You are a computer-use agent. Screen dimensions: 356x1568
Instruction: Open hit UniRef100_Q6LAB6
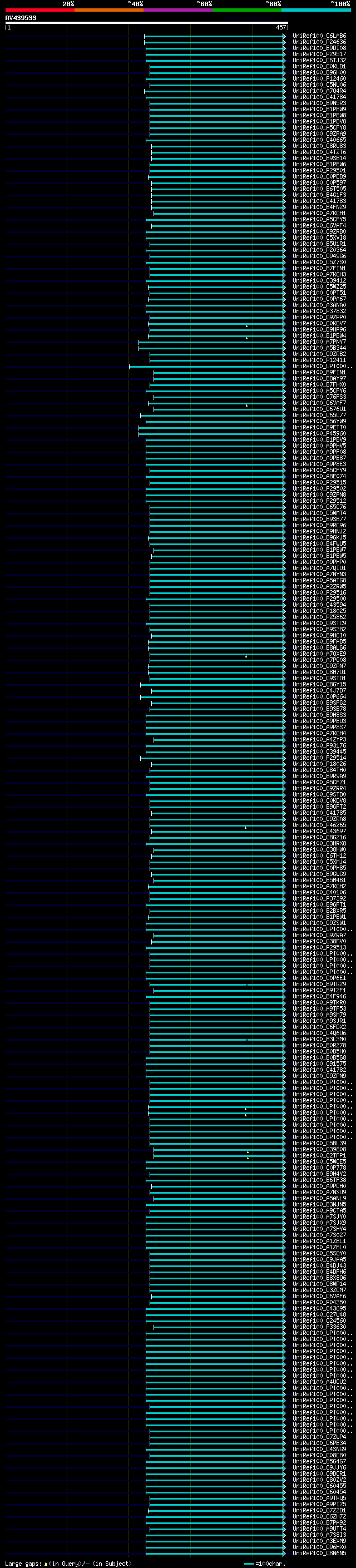(x=319, y=36)
